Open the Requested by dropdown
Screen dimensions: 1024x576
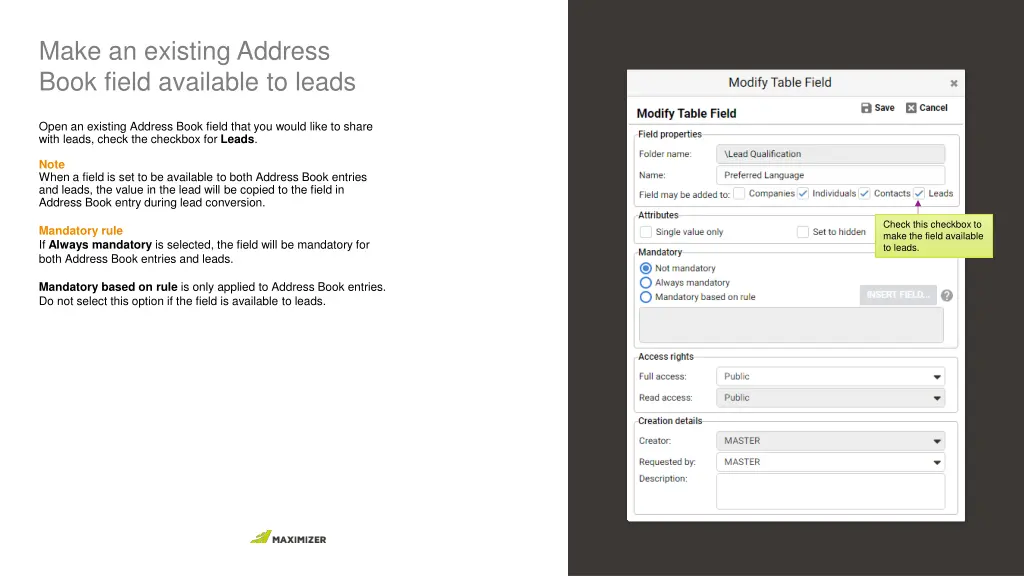point(830,462)
